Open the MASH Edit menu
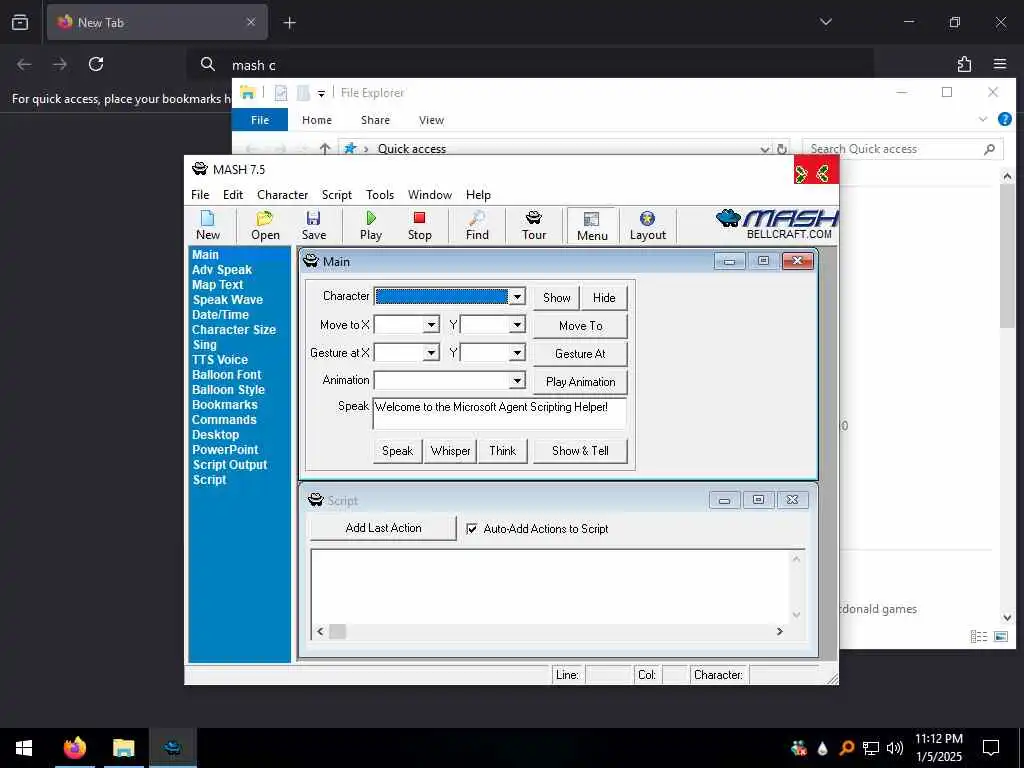Screen dimensions: 1024x768 (232, 195)
